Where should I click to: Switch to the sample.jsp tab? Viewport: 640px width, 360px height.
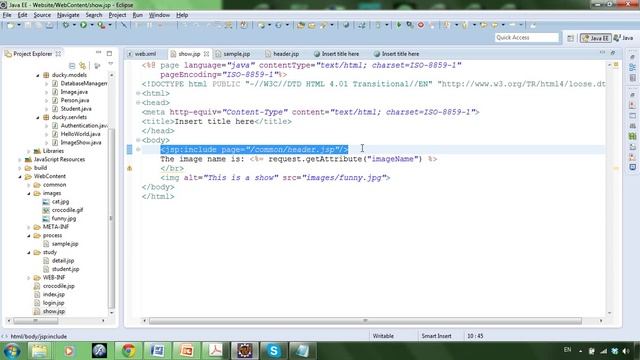236,54
